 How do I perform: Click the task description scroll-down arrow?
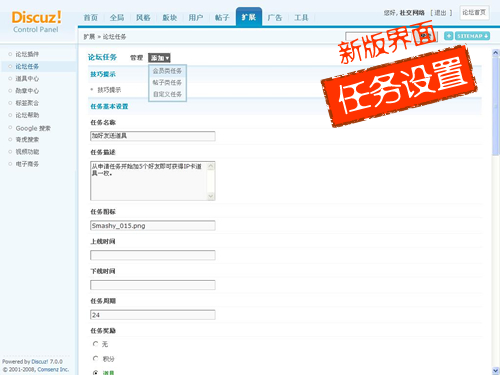[211, 196]
